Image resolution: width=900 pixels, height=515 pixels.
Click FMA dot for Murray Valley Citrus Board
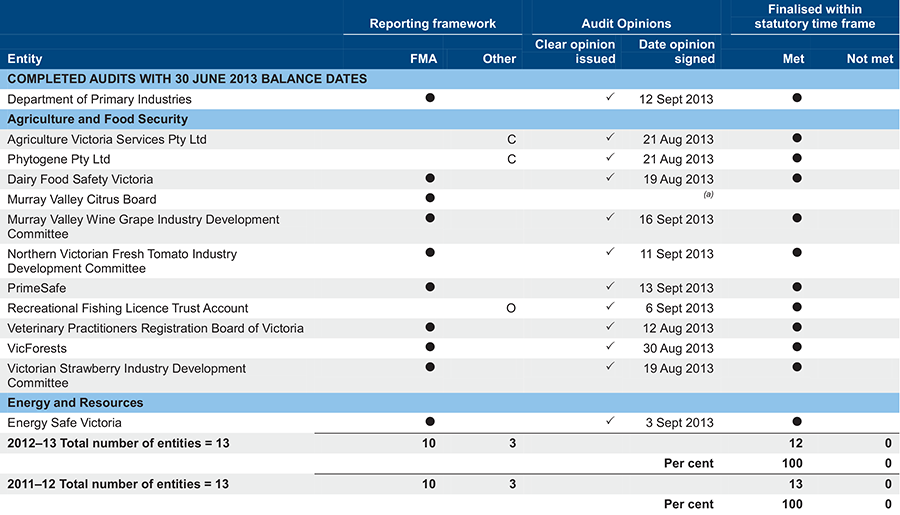click(x=430, y=198)
